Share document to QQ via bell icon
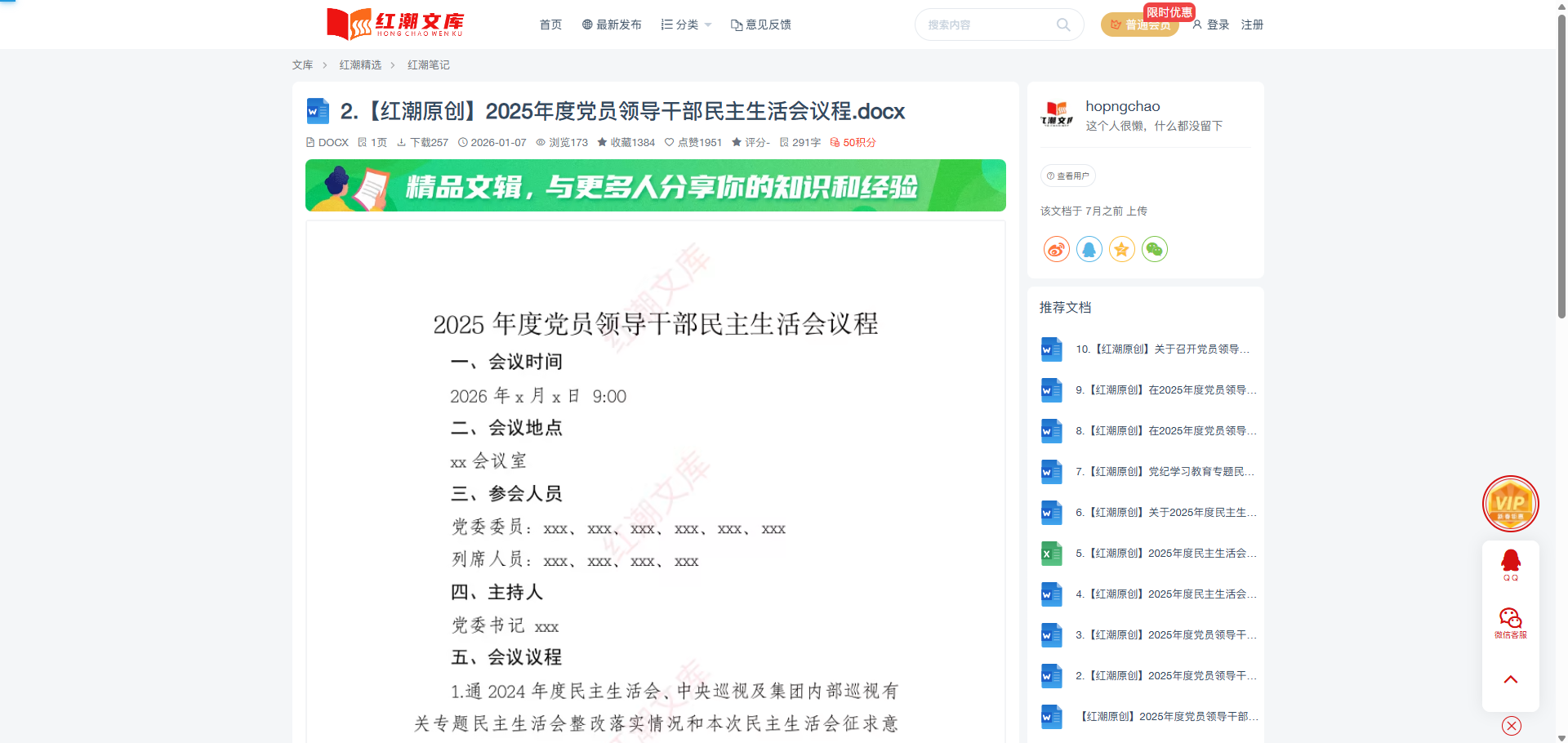This screenshot has width=1568, height=743. tap(1089, 249)
